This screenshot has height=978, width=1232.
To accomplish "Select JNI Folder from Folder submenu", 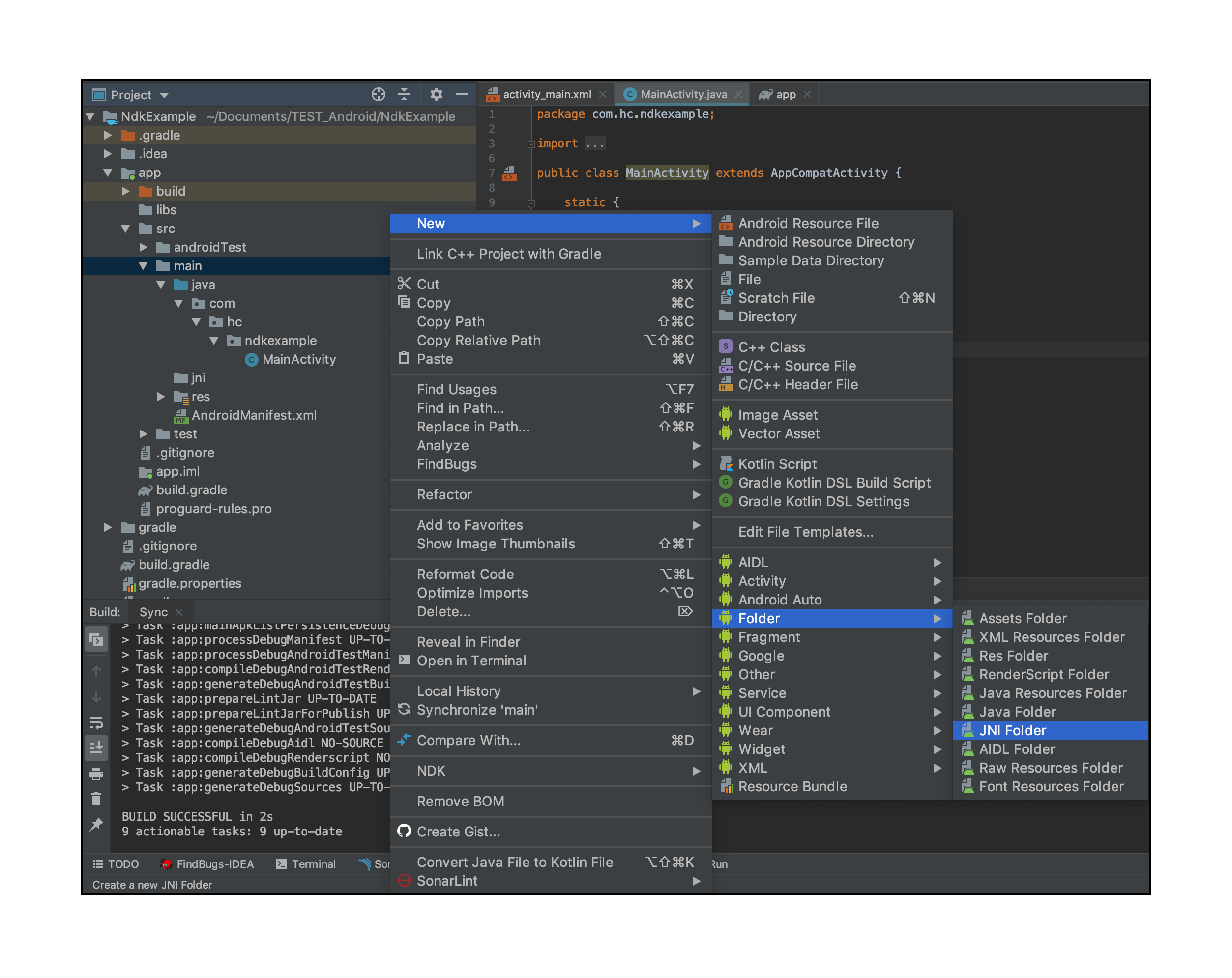I will (x=1012, y=730).
